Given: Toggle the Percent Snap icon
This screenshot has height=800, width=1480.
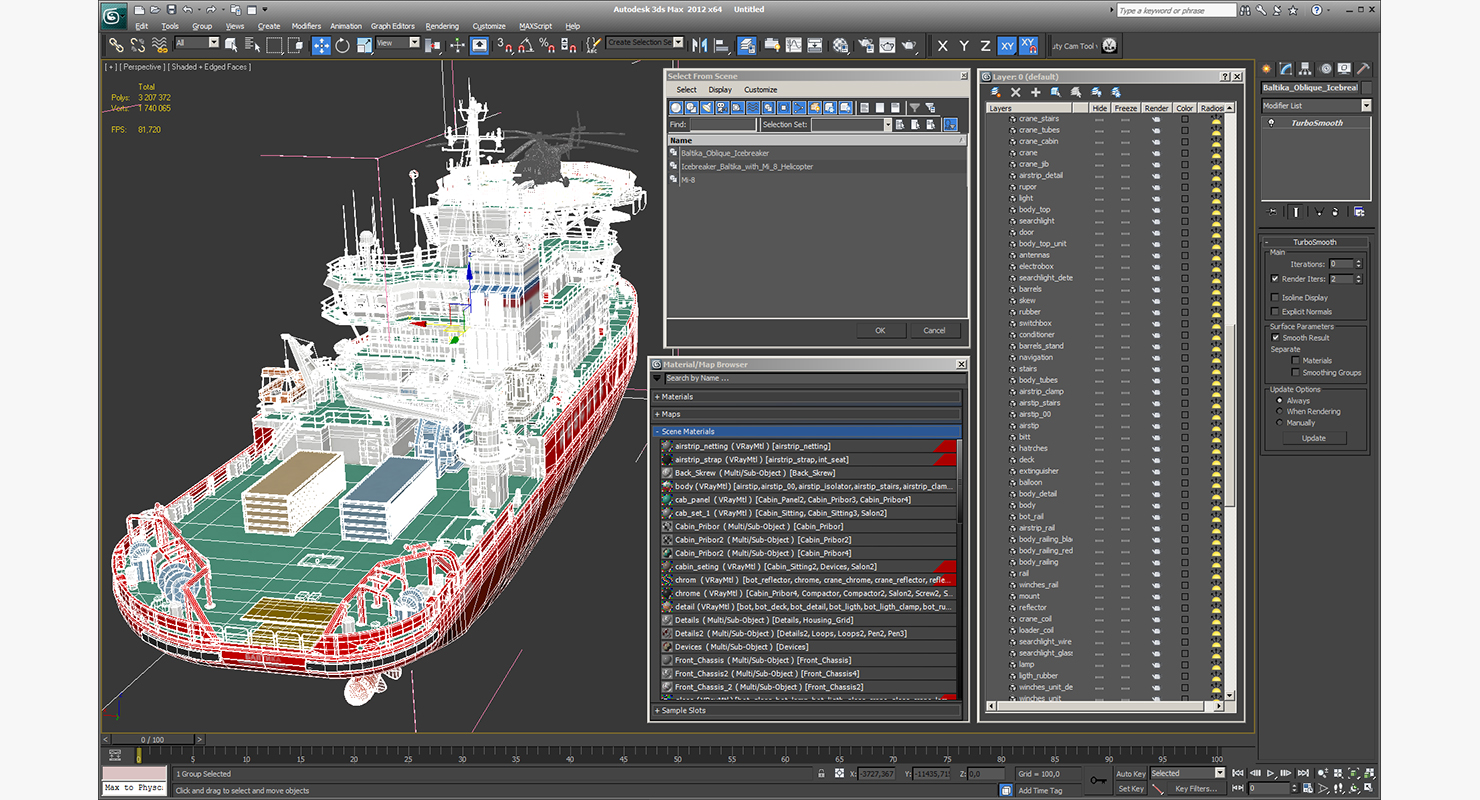Looking at the screenshot, I should (x=546, y=45).
